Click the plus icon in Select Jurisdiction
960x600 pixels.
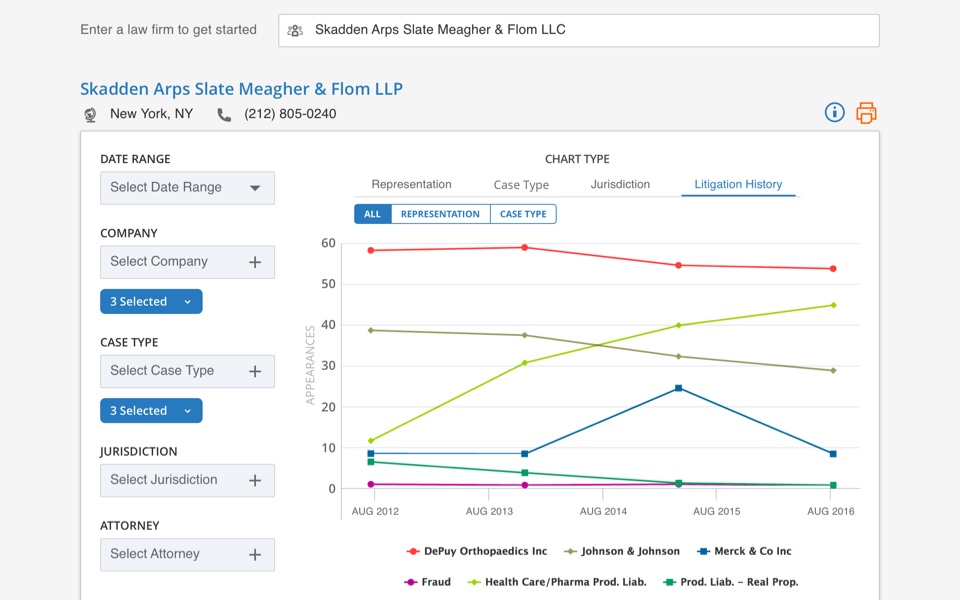[255, 480]
